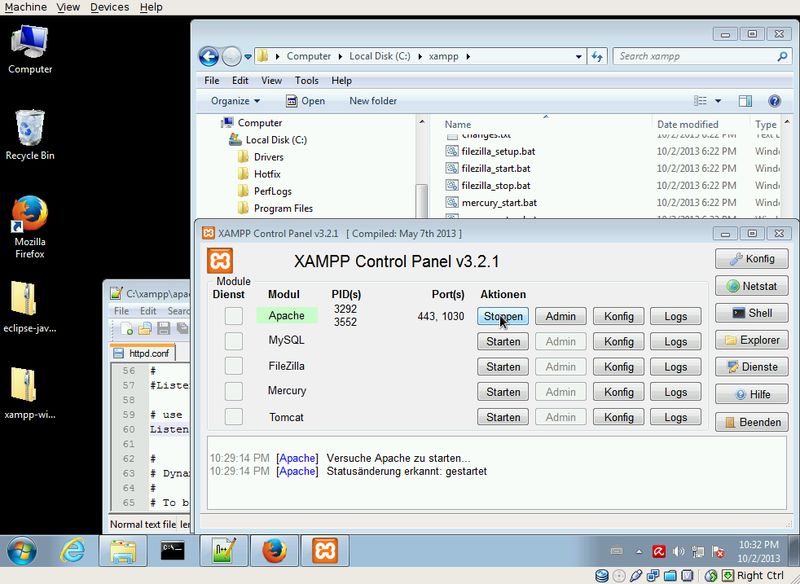Click the Notepad++ taskbar icon
800x584 pixels.
click(x=222, y=551)
